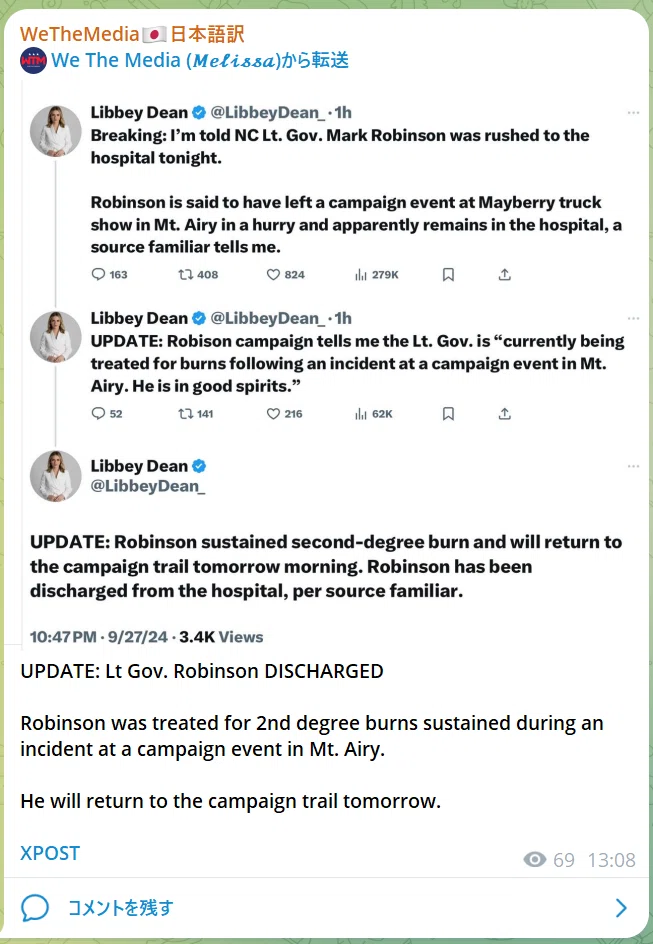The height and width of the screenshot is (944, 653).
Task: Retweet the second tweet with 141 count
Action: coord(185,414)
